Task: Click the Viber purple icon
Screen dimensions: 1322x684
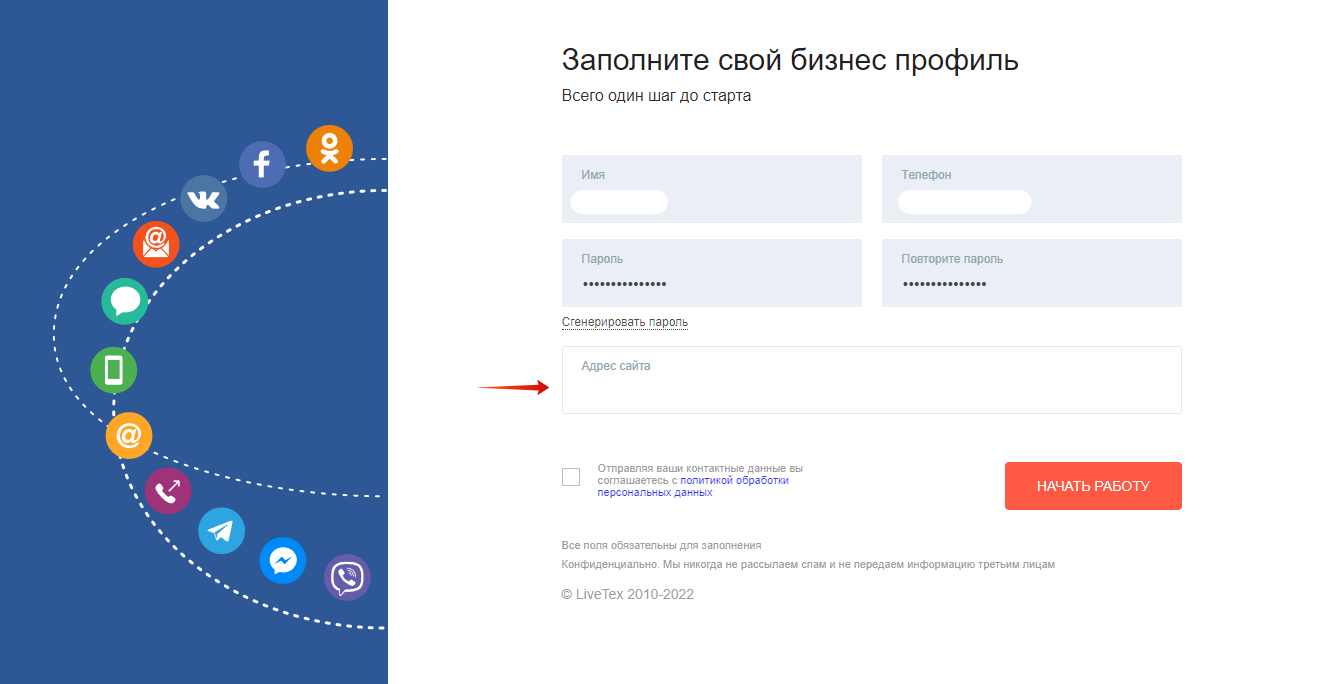Action: click(x=347, y=577)
